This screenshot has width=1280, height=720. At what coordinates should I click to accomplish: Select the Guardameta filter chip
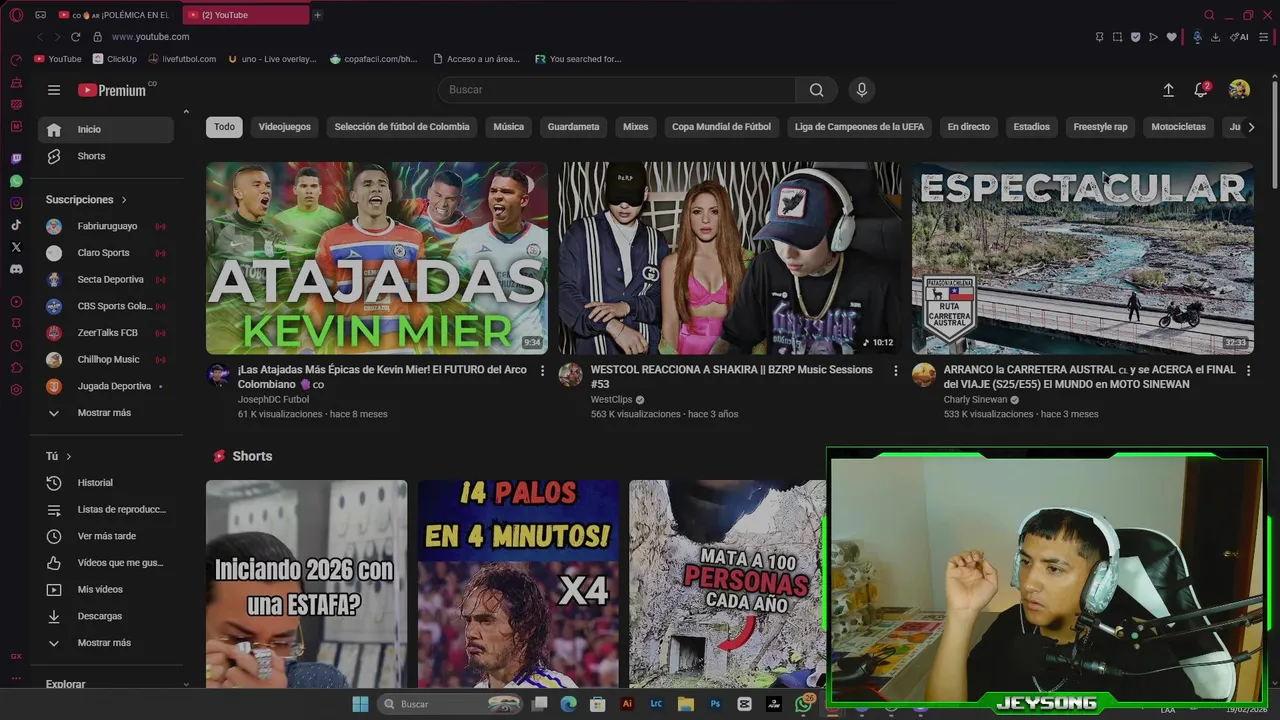pyautogui.click(x=574, y=127)
